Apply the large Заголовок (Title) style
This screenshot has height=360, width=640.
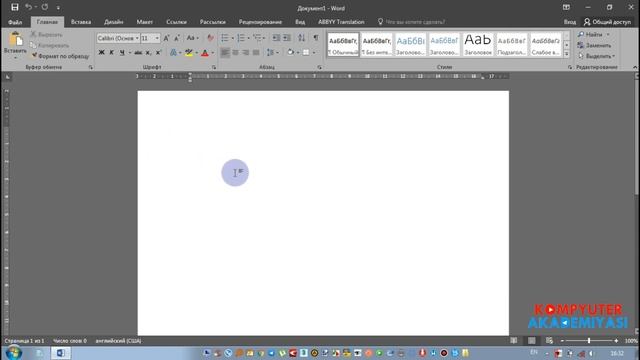tap(478, 44)
